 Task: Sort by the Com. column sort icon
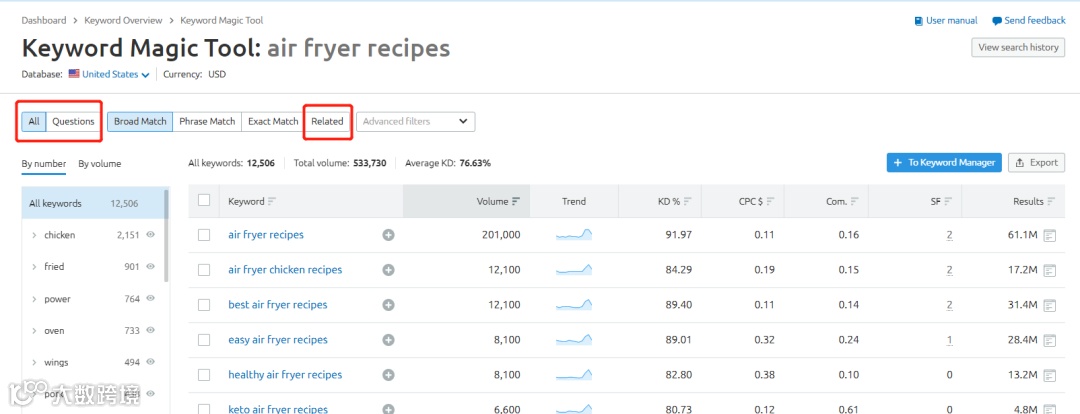pyautogui.click(x=855, y=202)
